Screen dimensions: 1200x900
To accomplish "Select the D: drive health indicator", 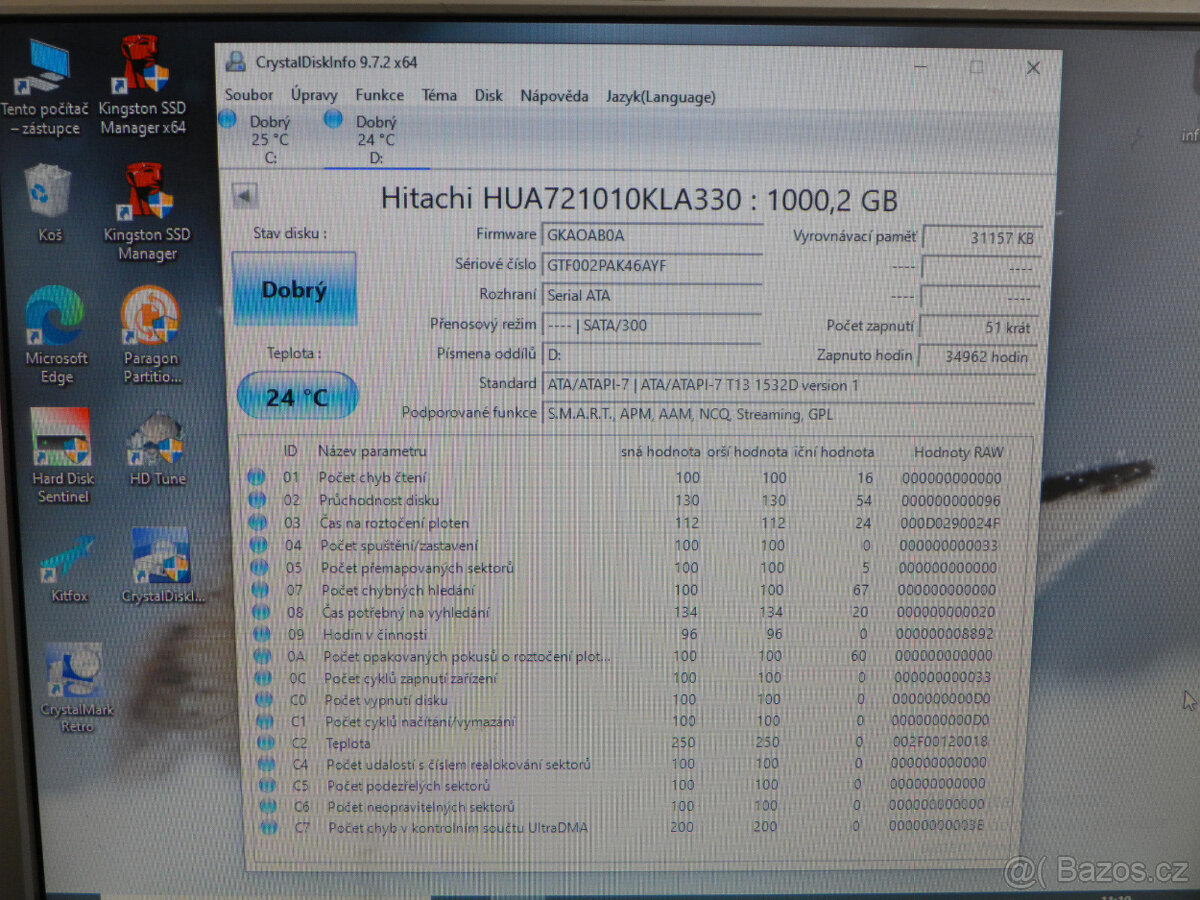I will 333,120.
